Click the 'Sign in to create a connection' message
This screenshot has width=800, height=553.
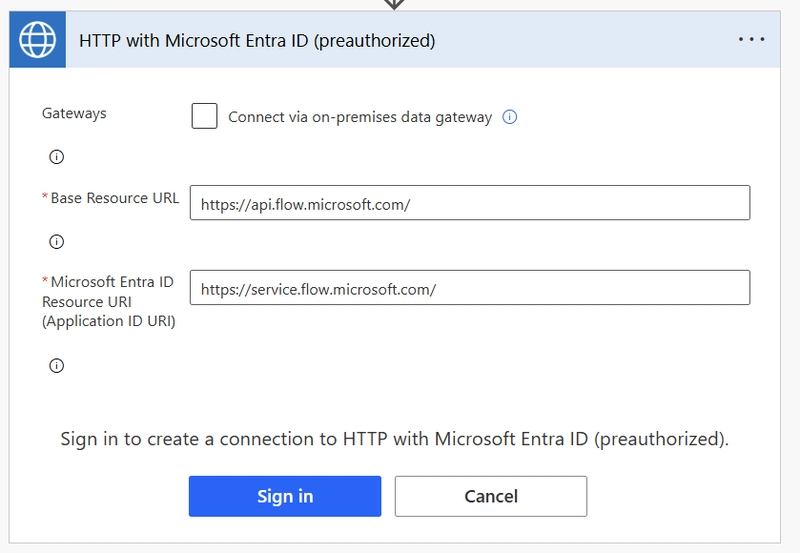[394, 439]
